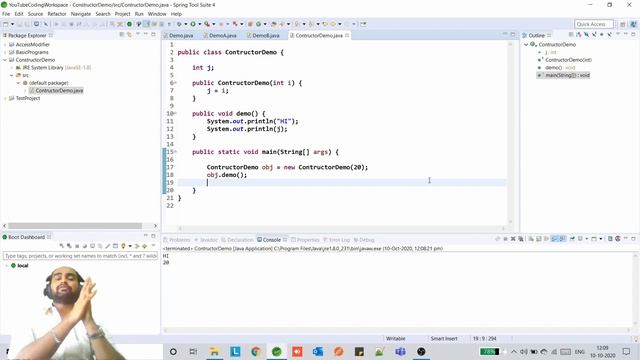Collapse the default package node
The width and height of the screenshot is (640, 360).
pyautogui.click(x=18, y=83)
